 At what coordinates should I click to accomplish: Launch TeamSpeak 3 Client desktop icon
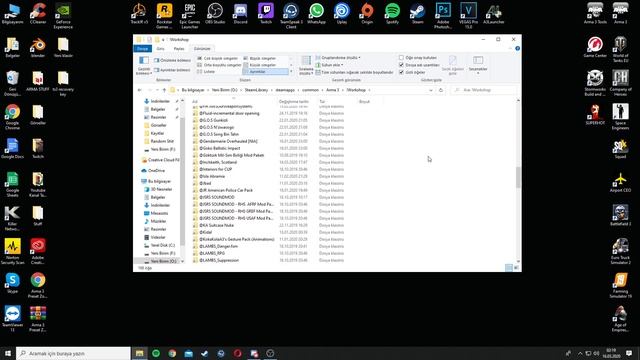click(291, 16)
